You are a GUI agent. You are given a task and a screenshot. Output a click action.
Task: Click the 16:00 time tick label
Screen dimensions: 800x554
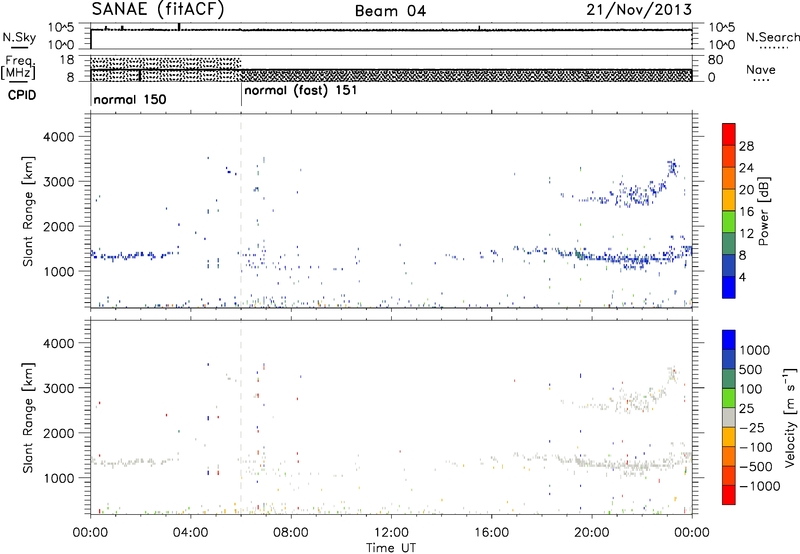click(x=491, y=533)
